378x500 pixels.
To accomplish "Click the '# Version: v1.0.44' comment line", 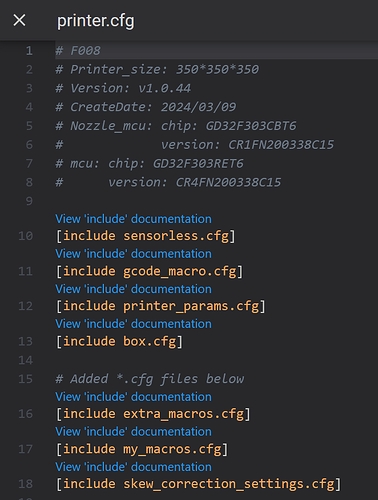I will tap(123, 88).
